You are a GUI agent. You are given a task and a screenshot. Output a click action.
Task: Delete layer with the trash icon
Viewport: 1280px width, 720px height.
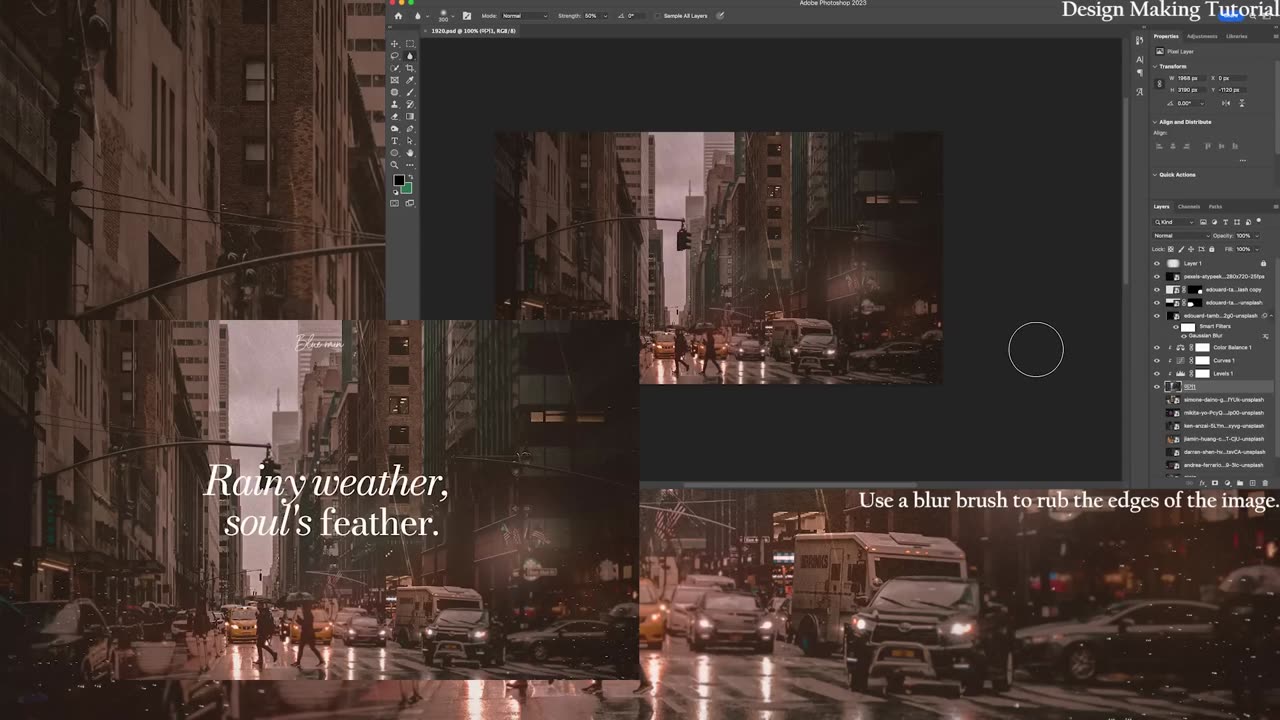1263,483
